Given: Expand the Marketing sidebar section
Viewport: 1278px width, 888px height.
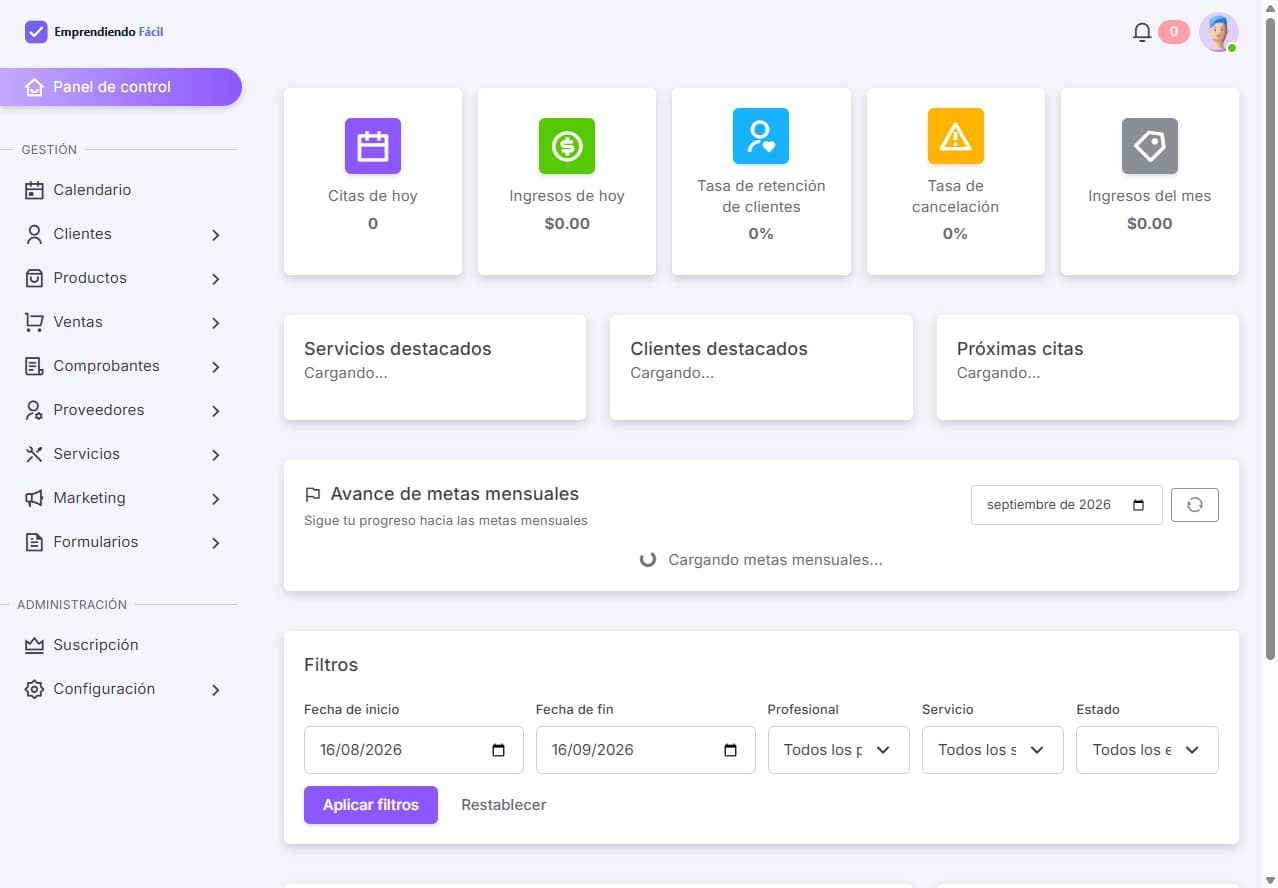Looking at the screenshot, I should tap(121, 498).
